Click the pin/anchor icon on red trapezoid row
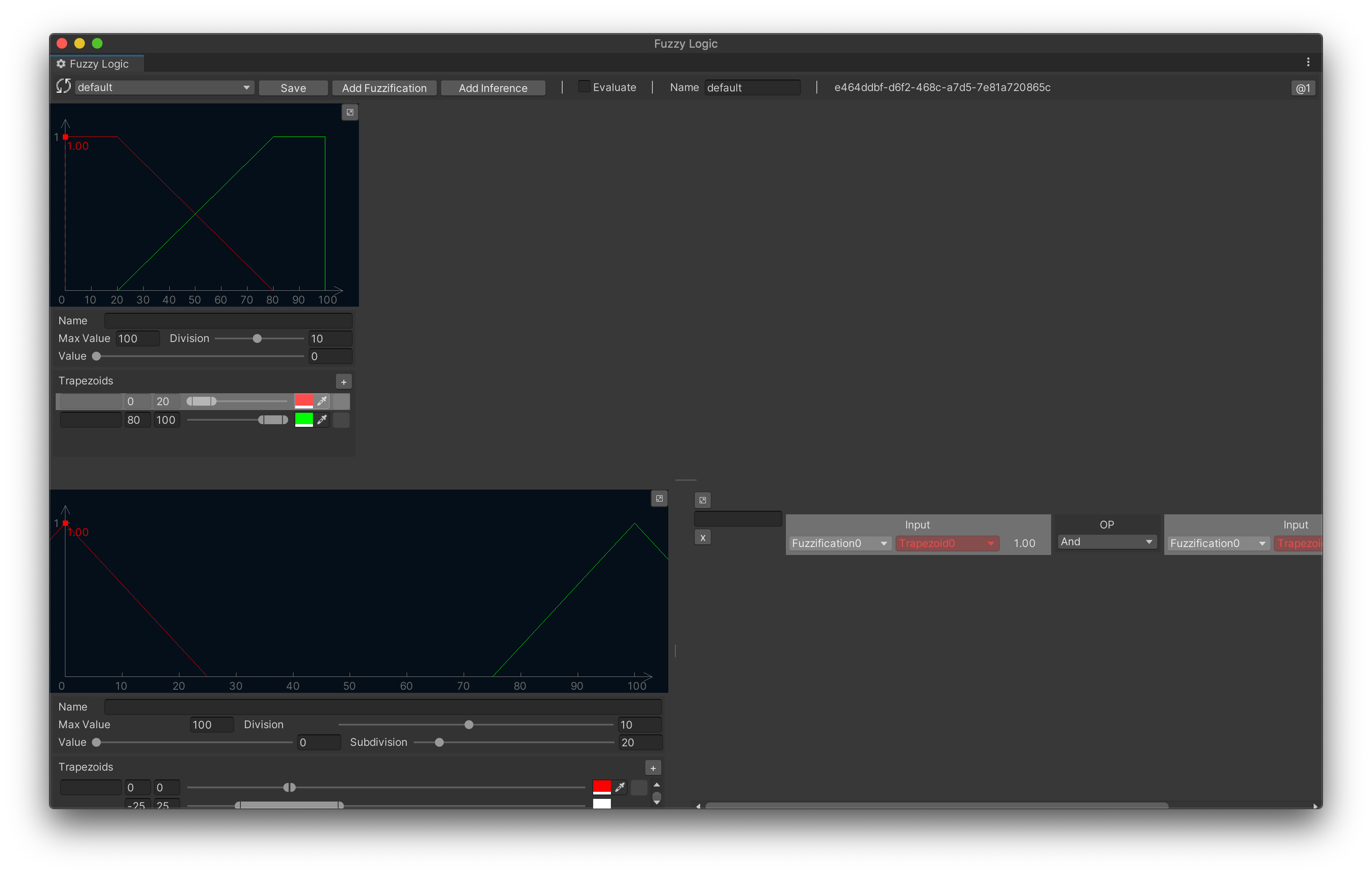The height and width of the screenshot is (874, 1372). pos(324,401)
